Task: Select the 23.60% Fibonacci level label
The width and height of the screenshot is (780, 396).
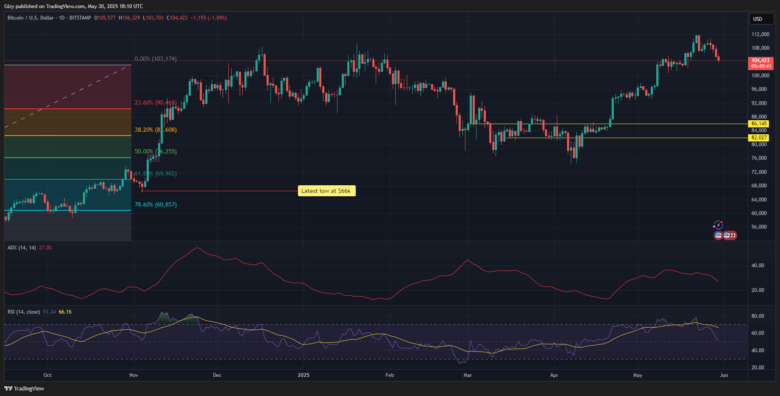Action: pos(156,102)
